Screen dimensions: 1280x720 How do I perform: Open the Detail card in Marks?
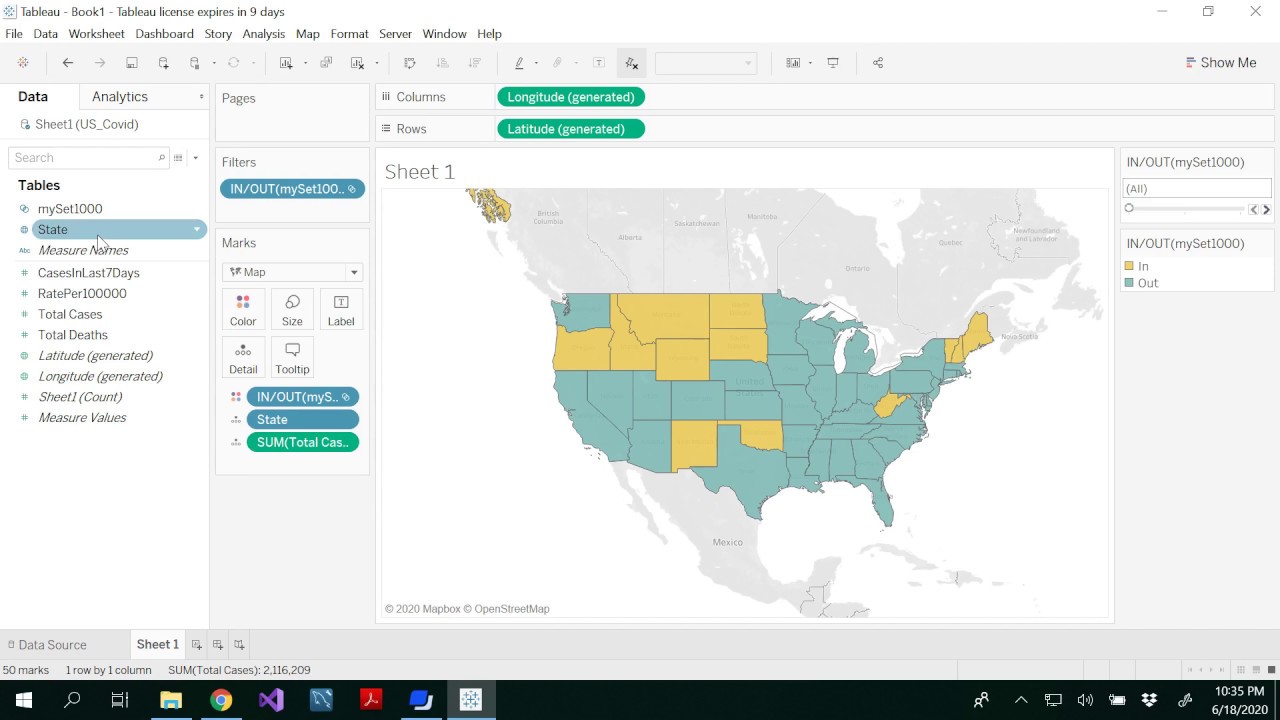243,357
